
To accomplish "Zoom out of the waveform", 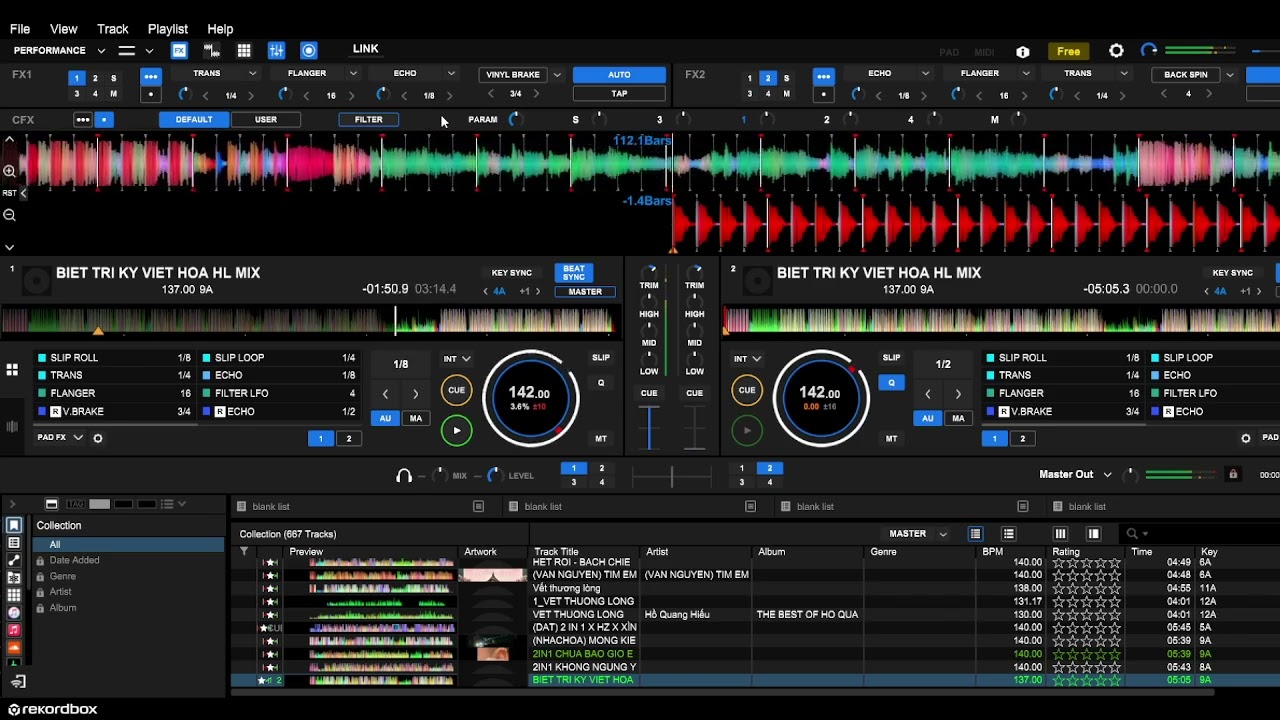I will click(x=9, y=215).
